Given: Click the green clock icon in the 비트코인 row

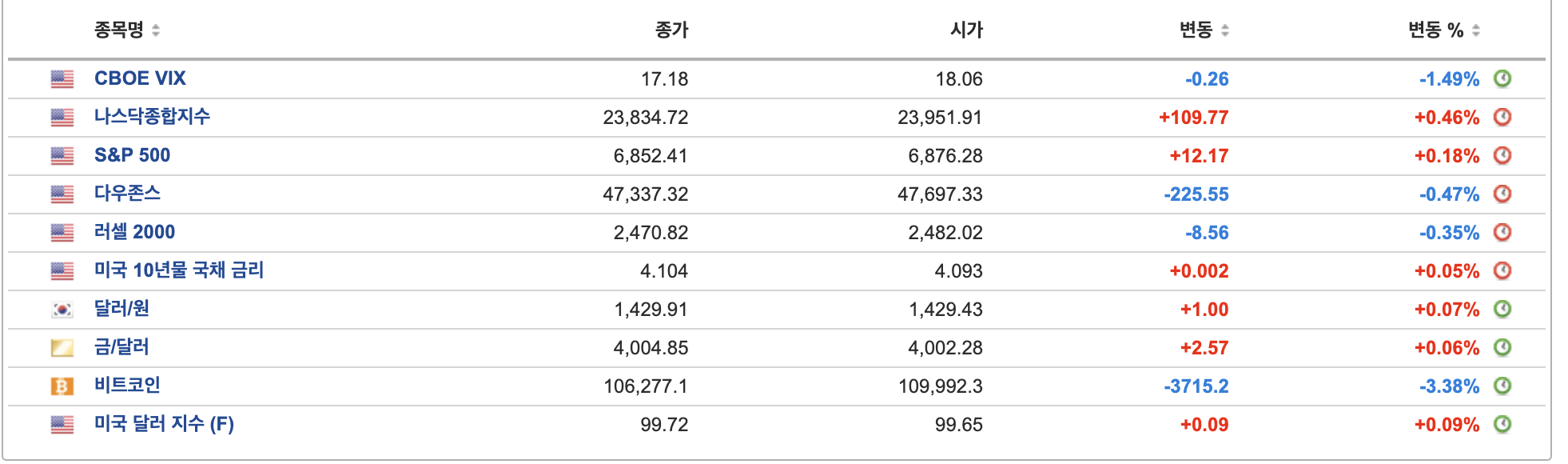Looking at the screenshot, I should point(1502,386).
